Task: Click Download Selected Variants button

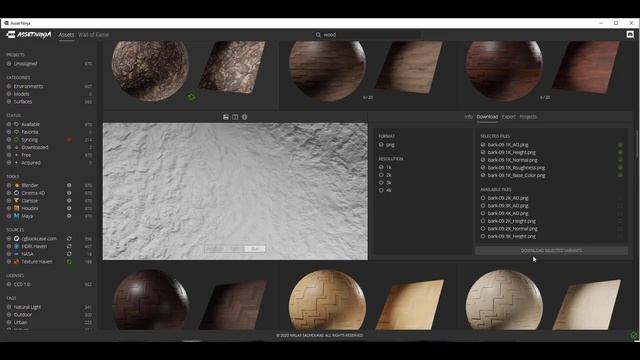Action: click(x=551, y=251)
